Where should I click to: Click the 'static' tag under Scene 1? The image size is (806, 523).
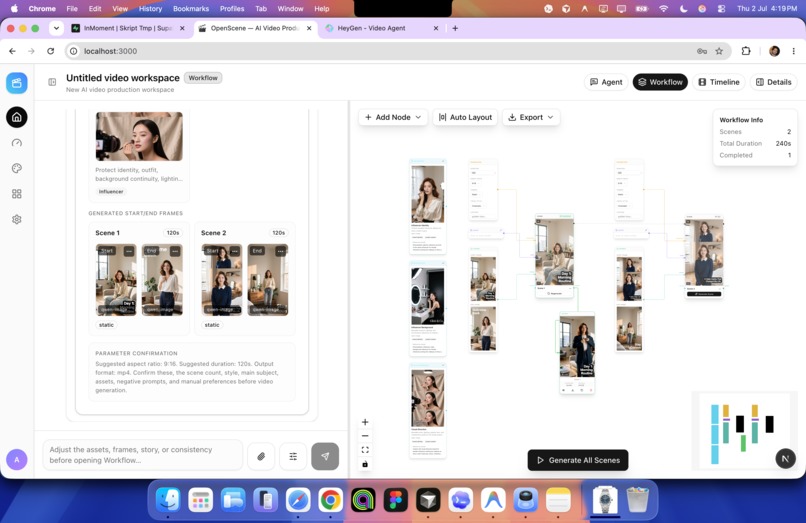tap(106, 325)
